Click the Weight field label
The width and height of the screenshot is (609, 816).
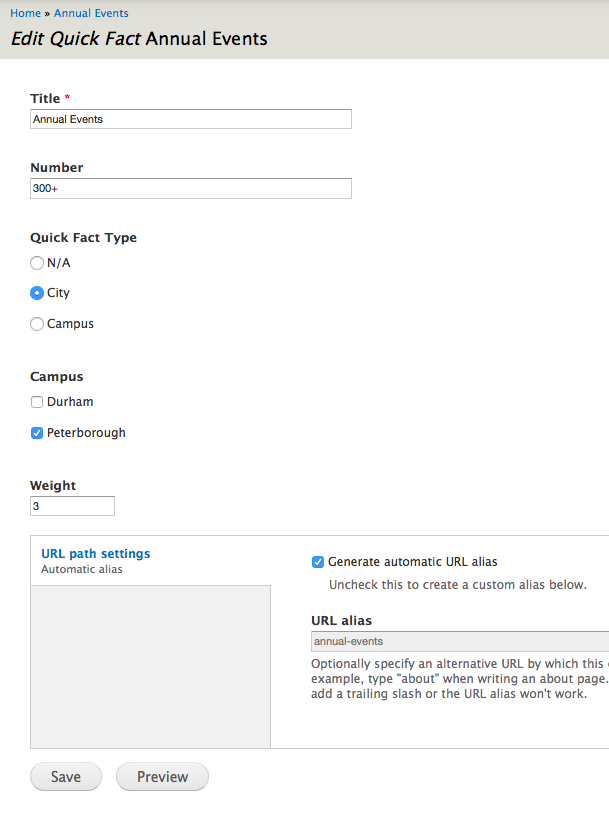tap(53, 485)
